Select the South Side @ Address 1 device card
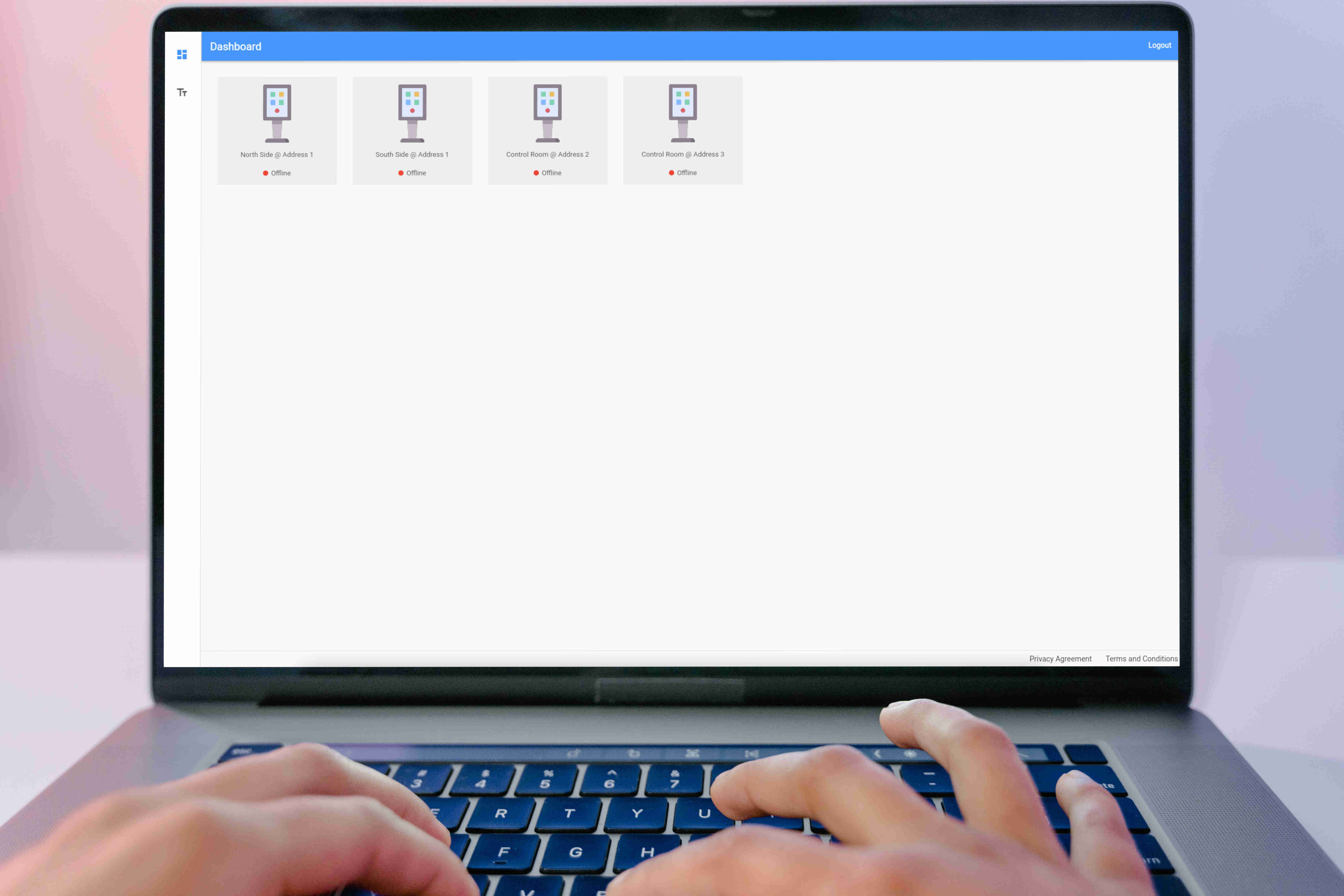This screenshot has height=896, width=1344. [x=412, y=130]
